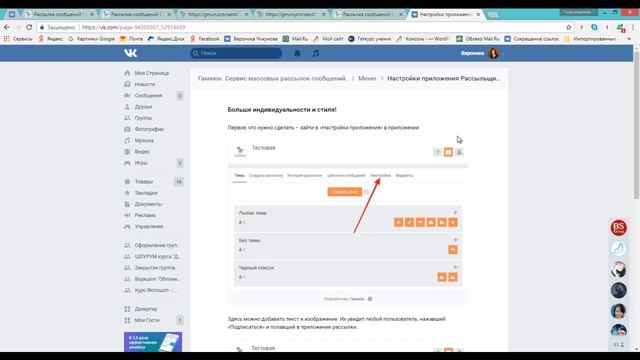Open the Chrome three-dot menu
The height and width of the screenshot is (360, 640).
click(x=633, y=27)
